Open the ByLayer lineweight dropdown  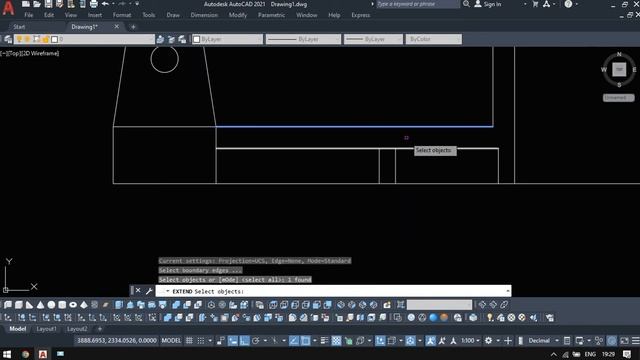[x=373, y=39]
